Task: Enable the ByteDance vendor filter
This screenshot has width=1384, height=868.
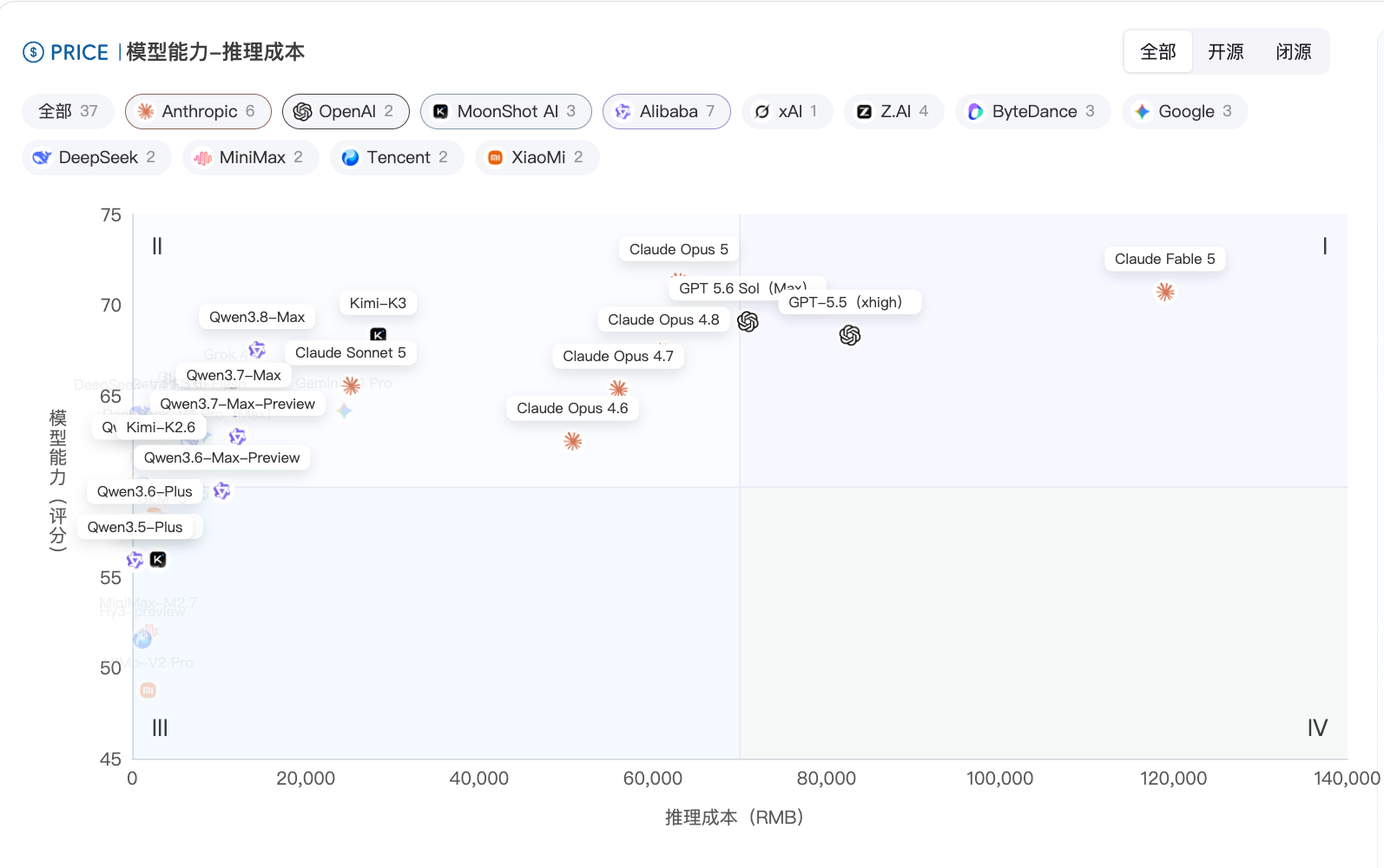Action: (1033, 111)
